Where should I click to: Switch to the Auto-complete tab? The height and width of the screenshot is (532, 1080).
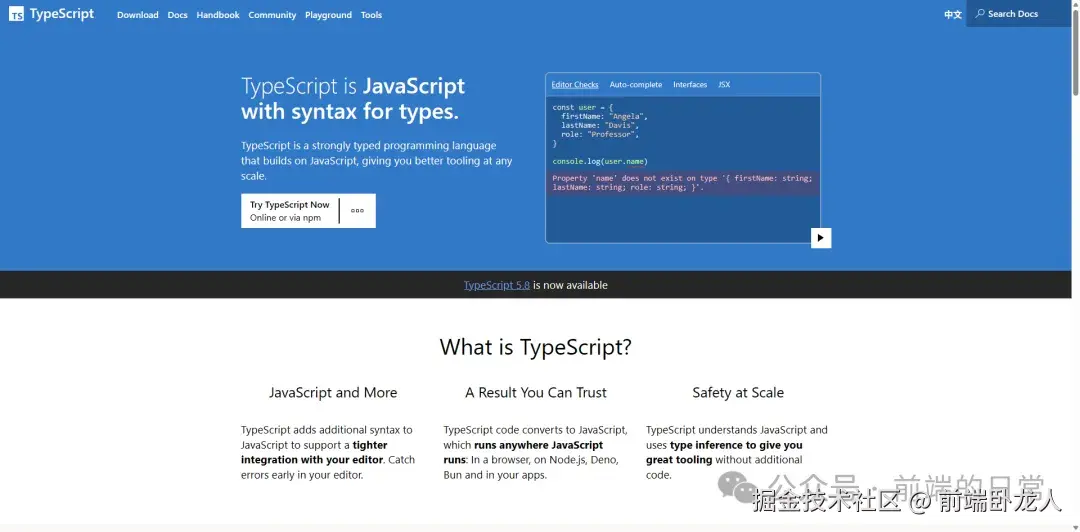[x=636, y=85]
